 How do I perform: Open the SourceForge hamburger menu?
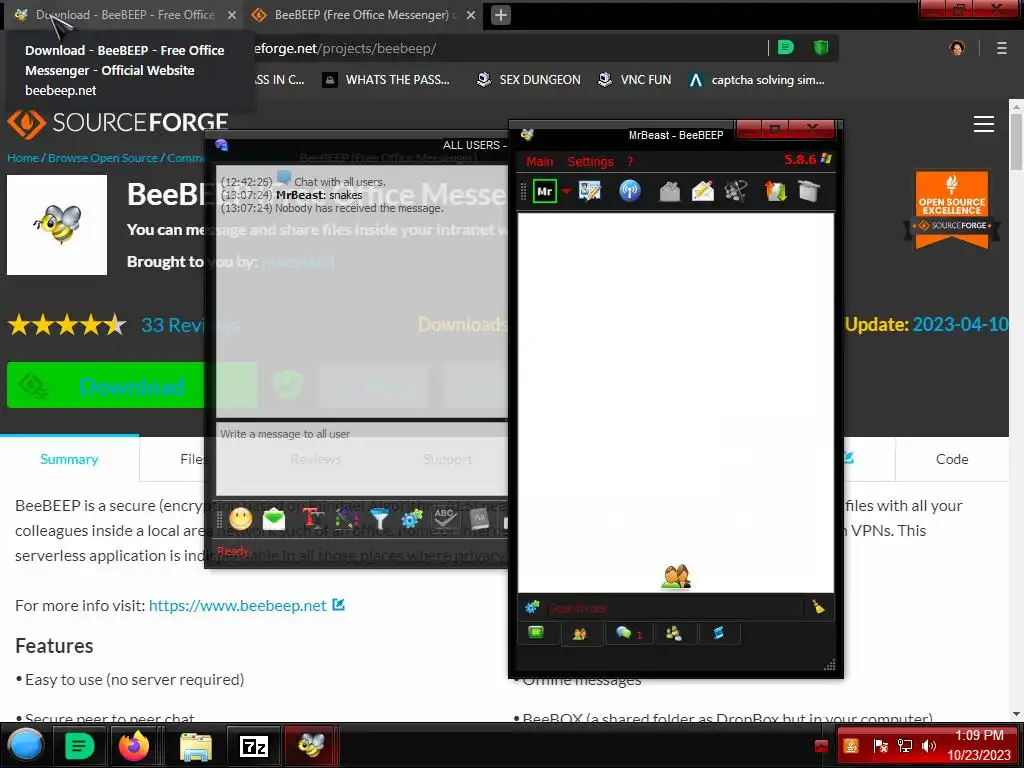984,124
